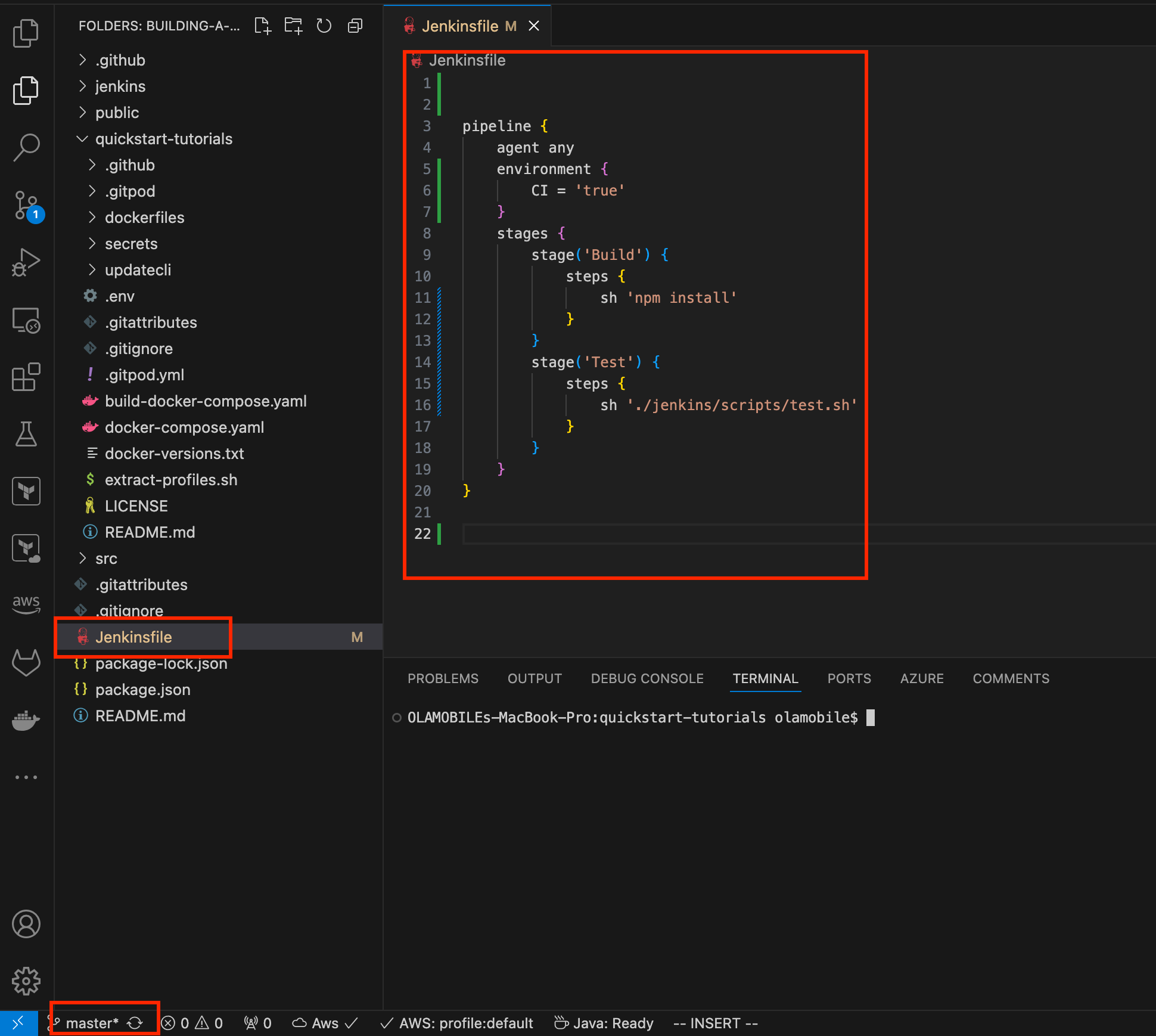Open Source Control with one pending change
The image size is (1156, 1036).
pyautogui.click(x=26, y=206)
